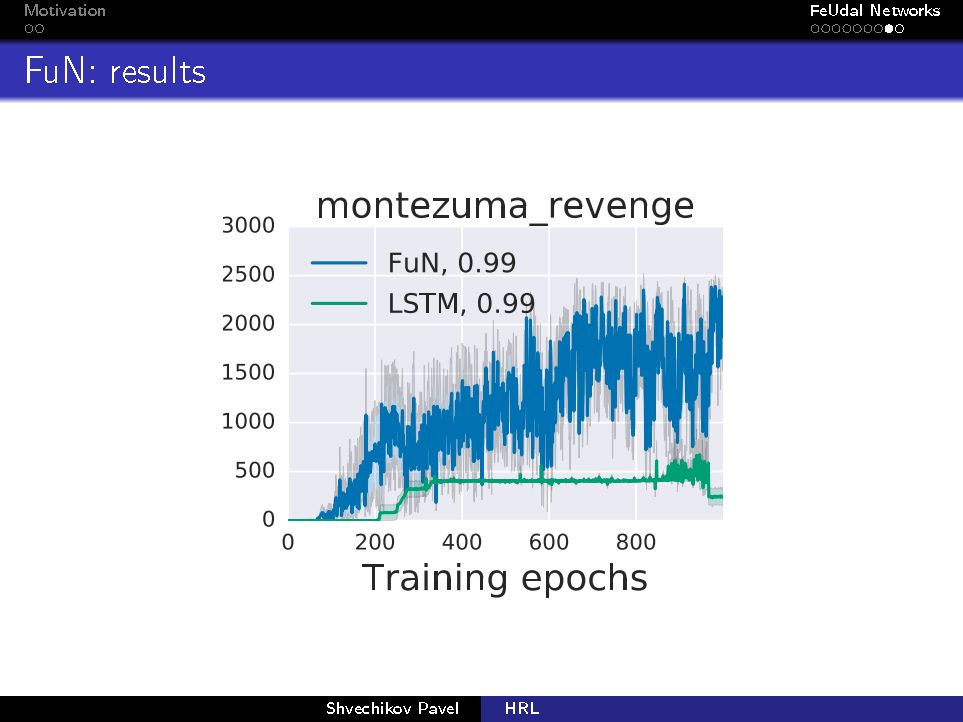Jump to FeUdal Networks section link

click(875, 10)
